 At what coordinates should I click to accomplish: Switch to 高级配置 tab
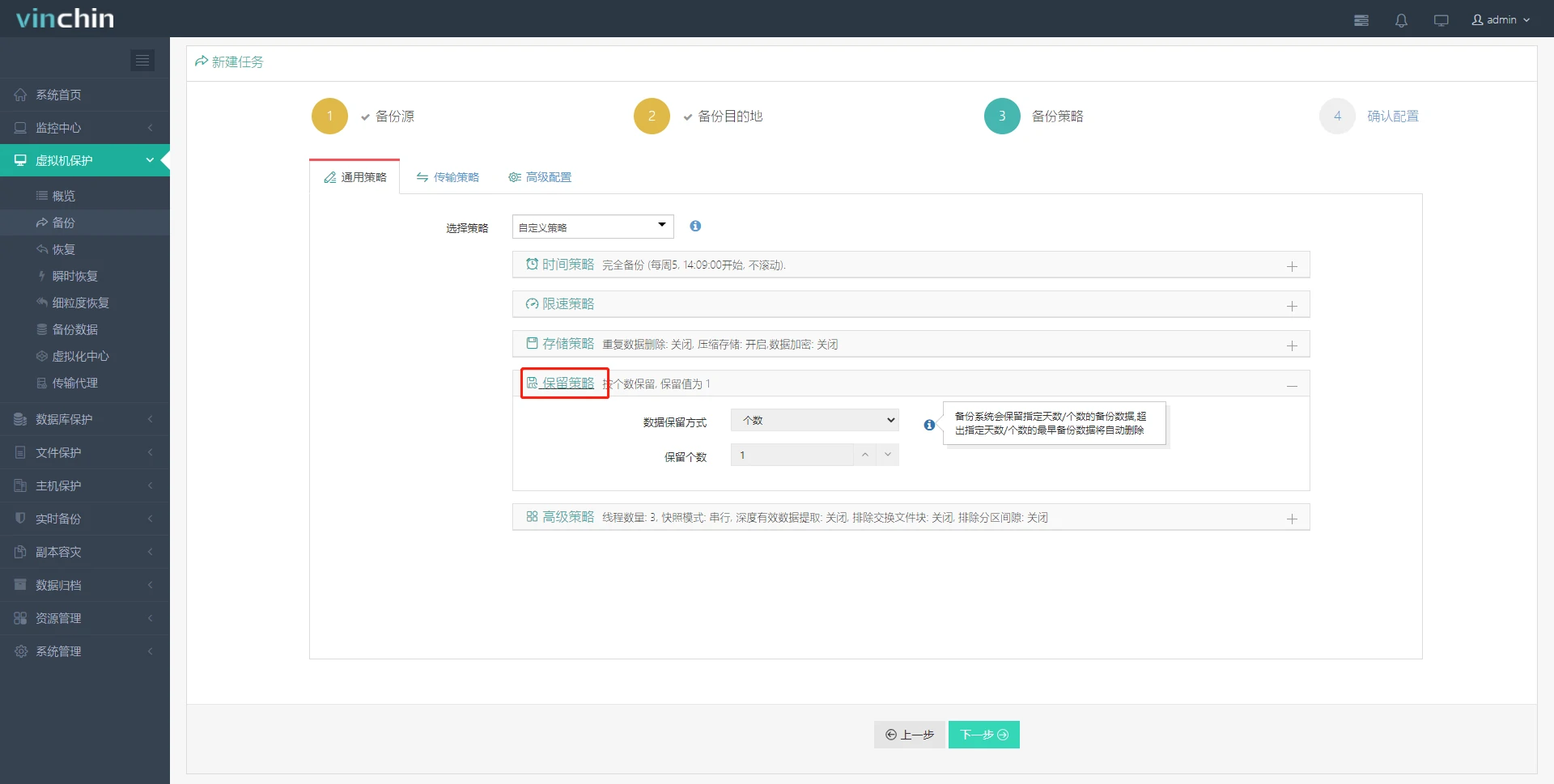tap(540, 177)
